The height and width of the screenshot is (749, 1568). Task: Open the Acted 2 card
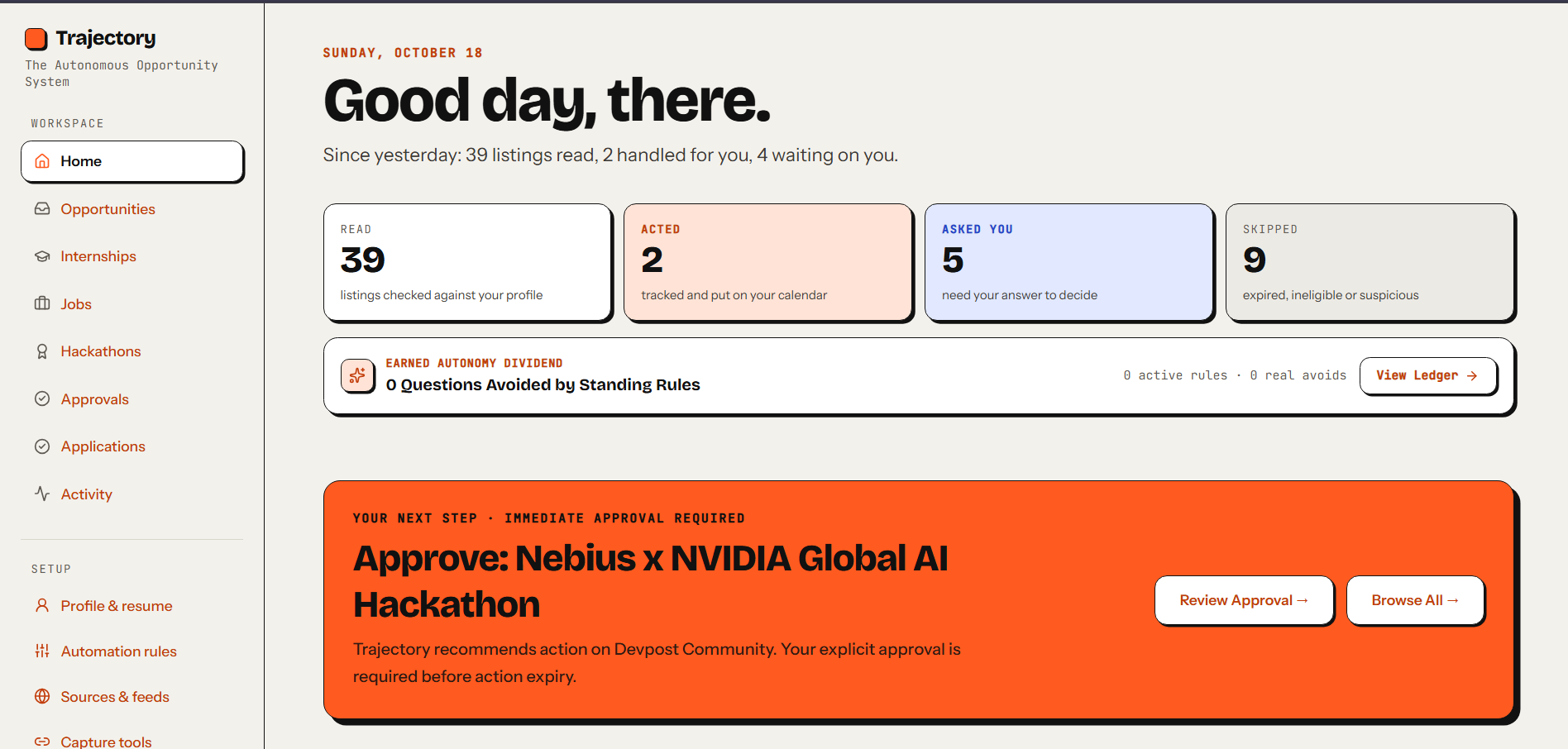[x=768, y=262]
